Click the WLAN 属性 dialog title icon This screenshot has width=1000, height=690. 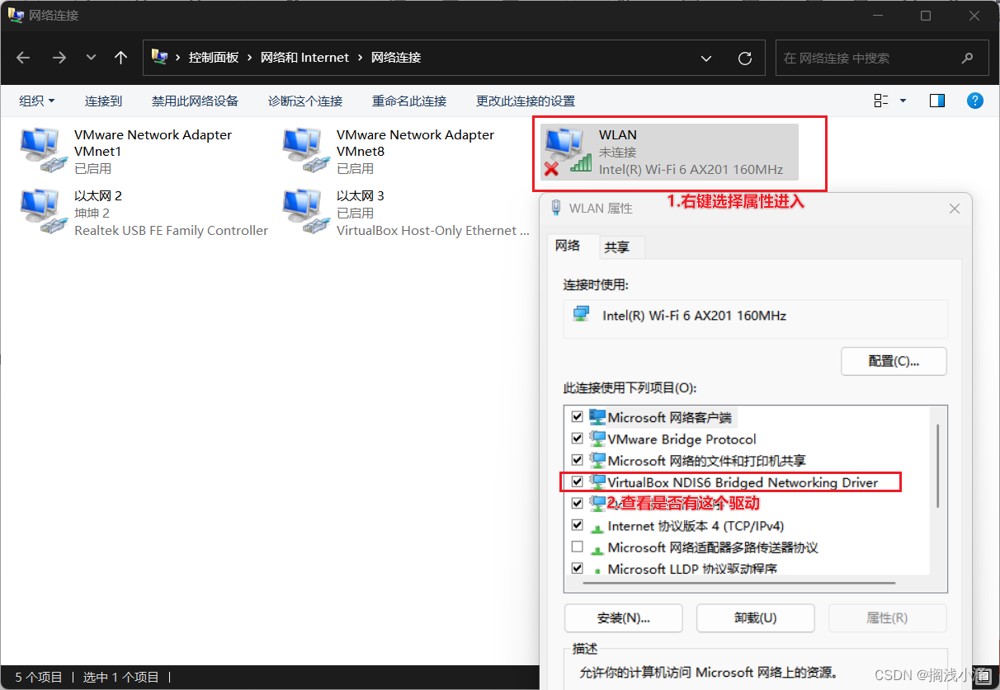(556, 208)
